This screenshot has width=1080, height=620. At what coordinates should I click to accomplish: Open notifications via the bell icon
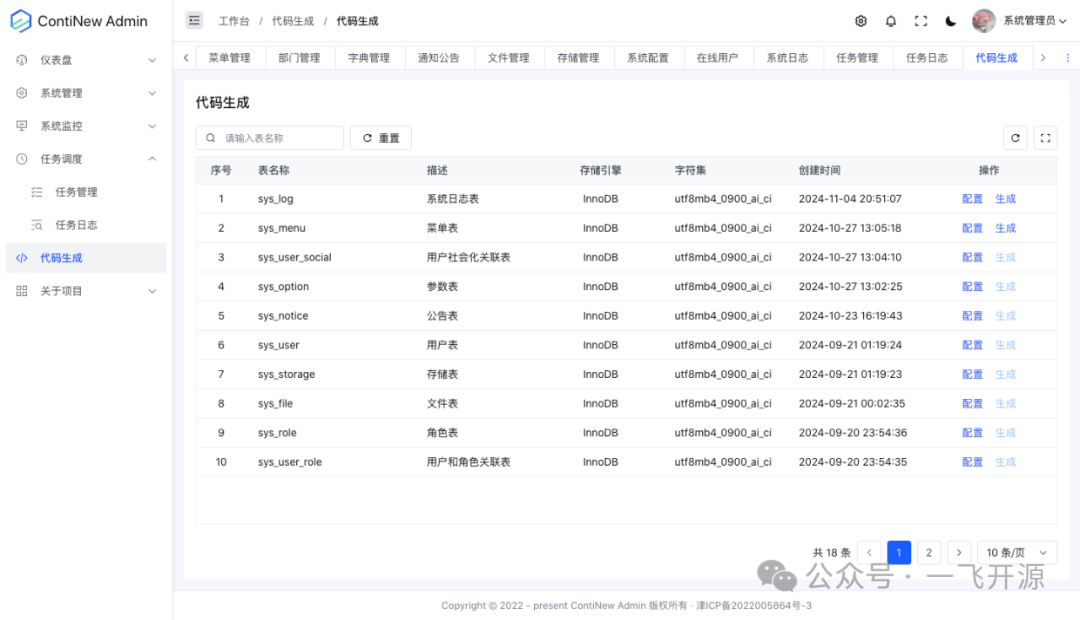890,20
